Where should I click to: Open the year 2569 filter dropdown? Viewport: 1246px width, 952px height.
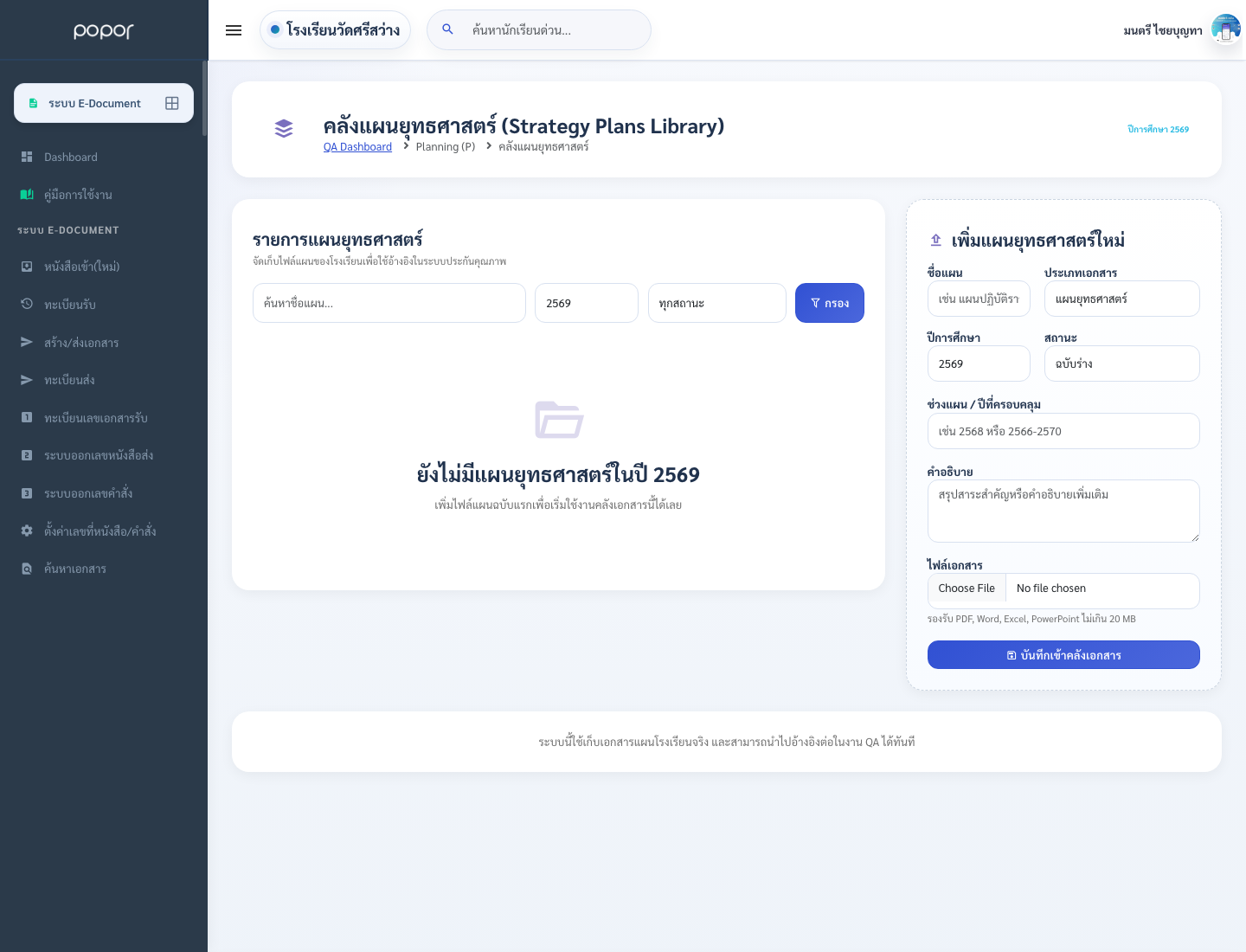[x=587, y=303]
